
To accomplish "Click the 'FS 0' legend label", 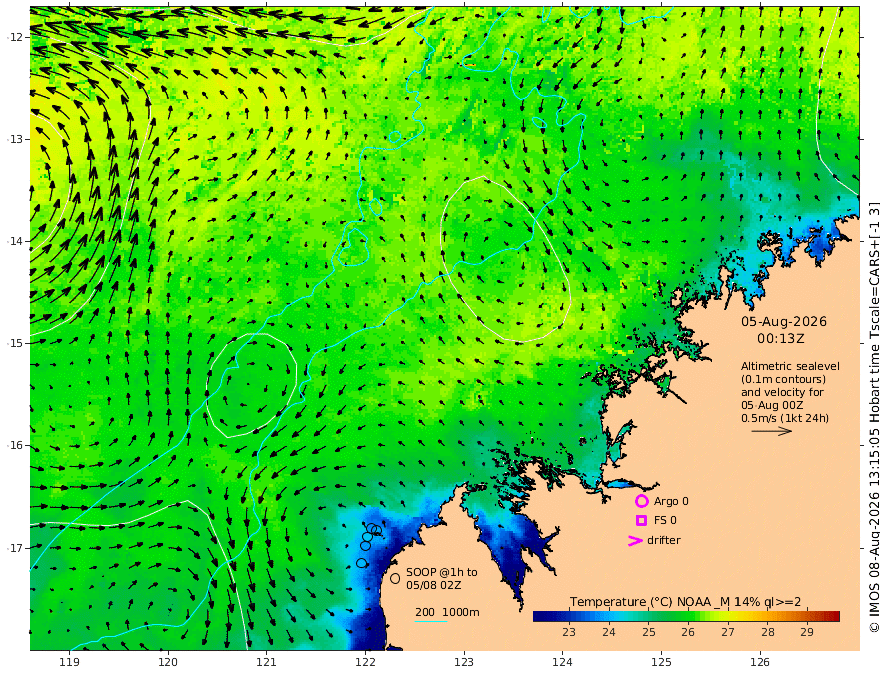I will pos(665,521).
